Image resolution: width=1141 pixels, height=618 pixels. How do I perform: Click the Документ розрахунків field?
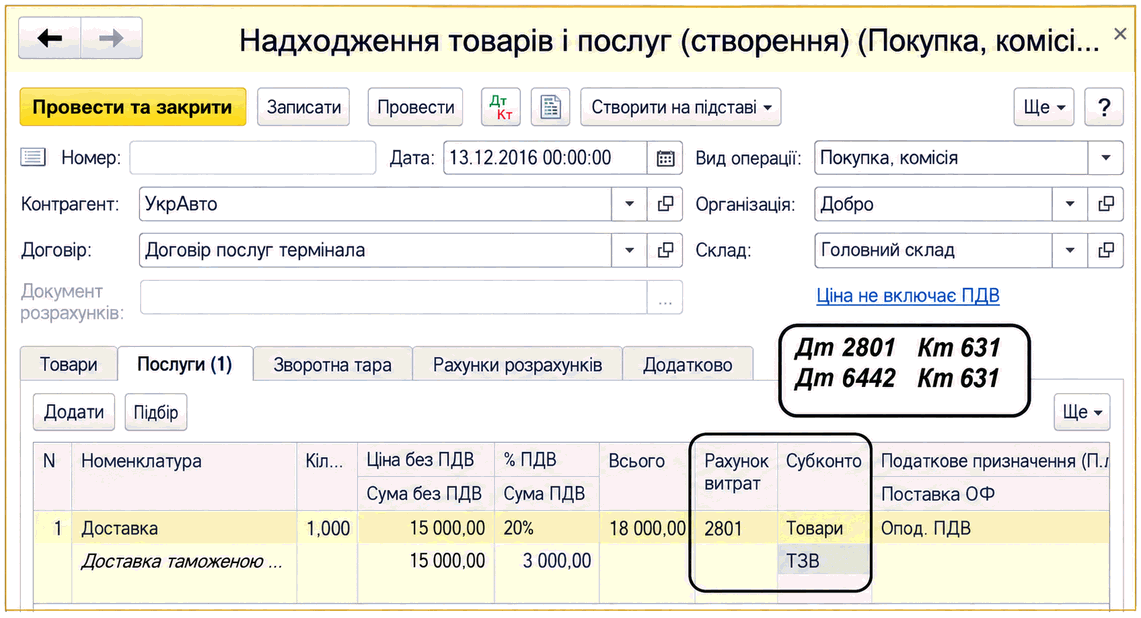point(394,298)
